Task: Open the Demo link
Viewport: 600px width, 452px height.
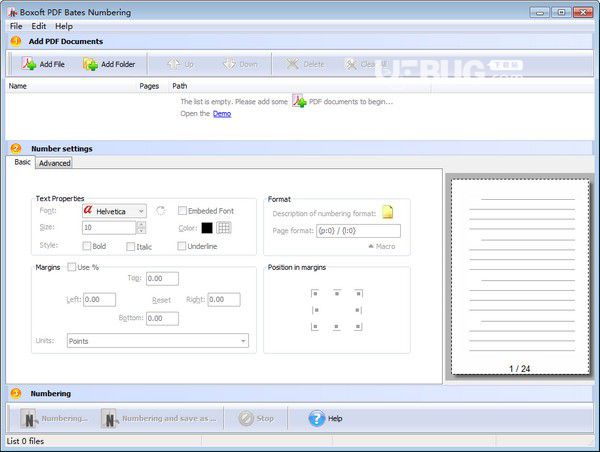Action: (222, 114)
